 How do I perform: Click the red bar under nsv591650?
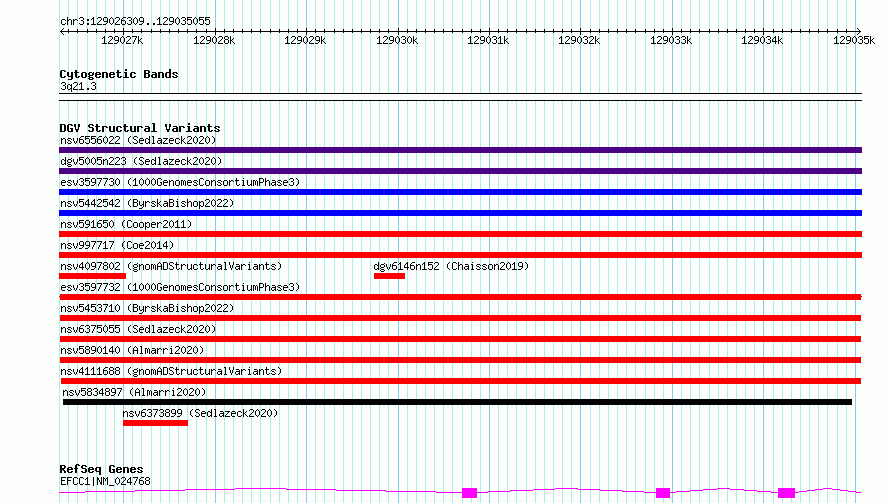coord(460,234)
